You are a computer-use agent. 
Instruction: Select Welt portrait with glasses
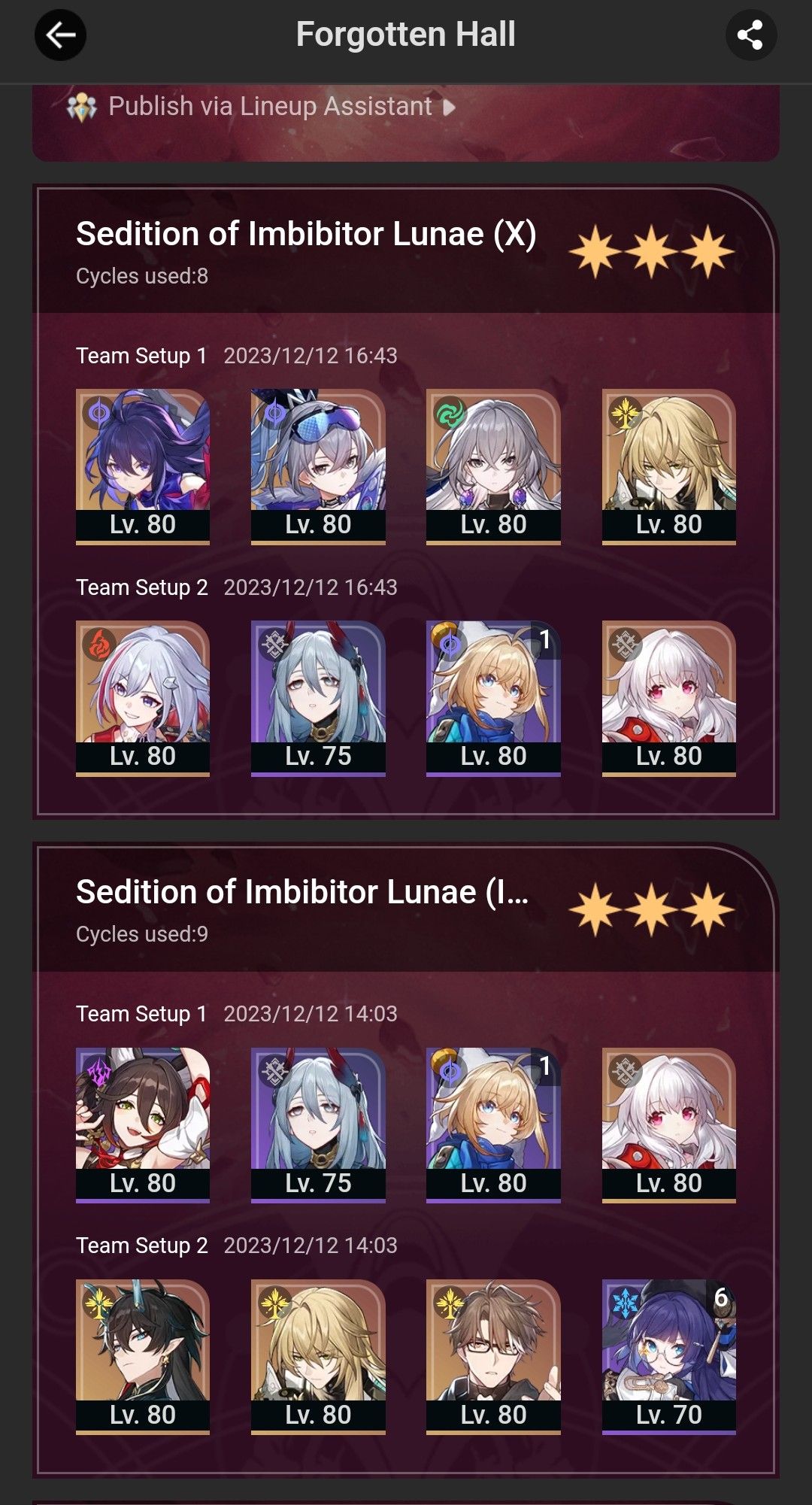[493, 1355]
